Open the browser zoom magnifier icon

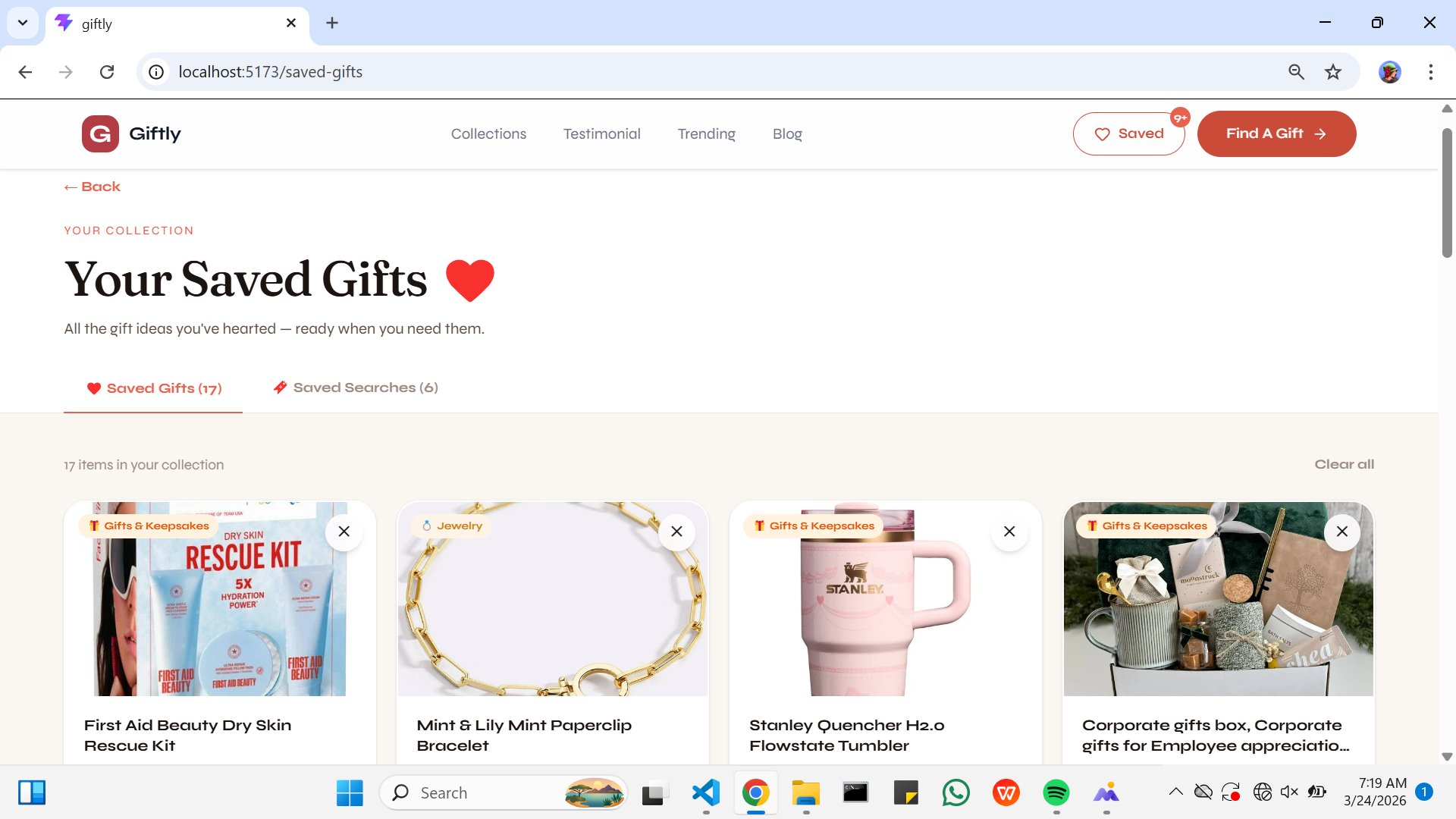tap(1296, 72)
